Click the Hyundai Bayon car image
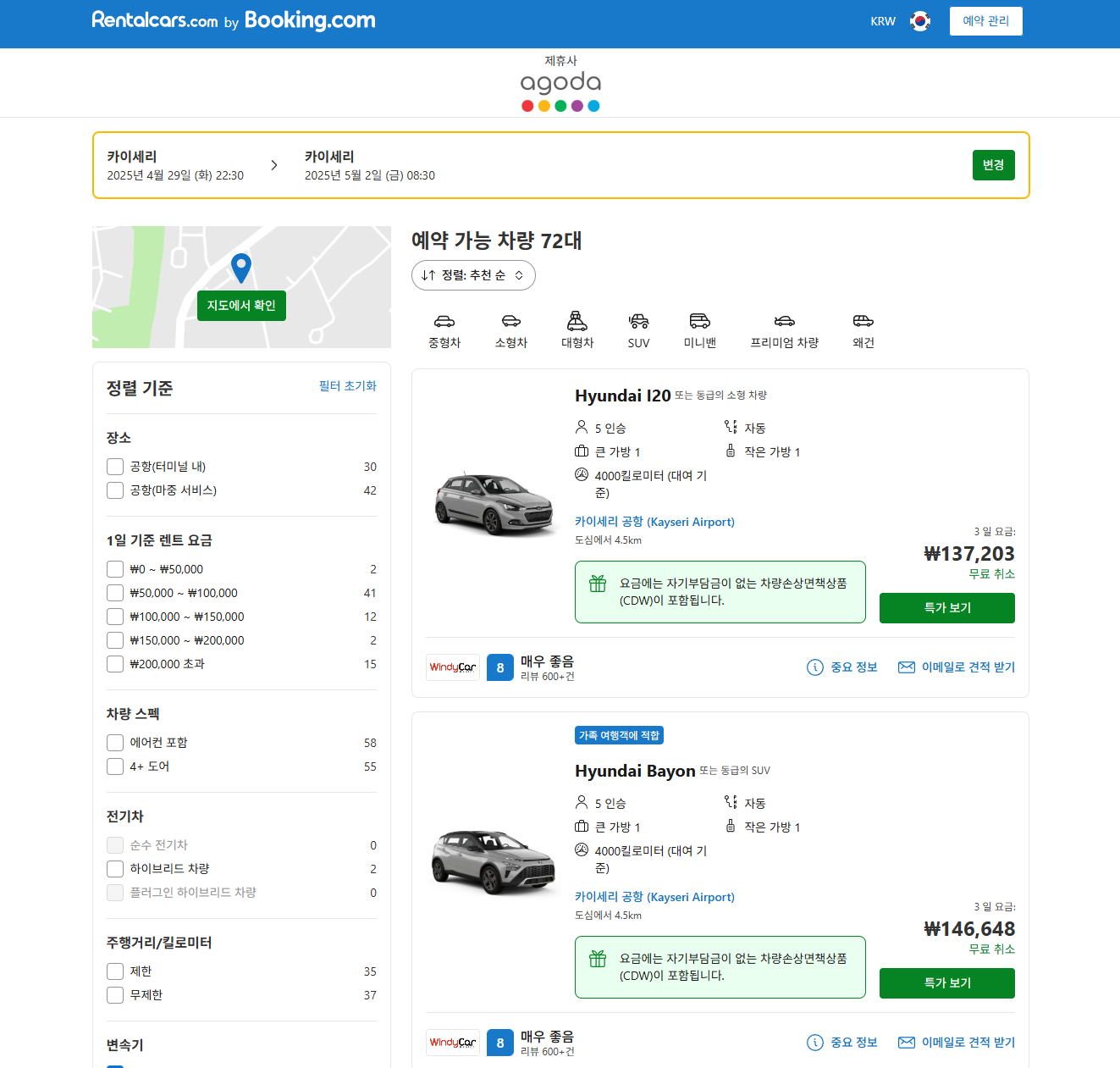1120x1068 pixels. click(x=493, y=862)
